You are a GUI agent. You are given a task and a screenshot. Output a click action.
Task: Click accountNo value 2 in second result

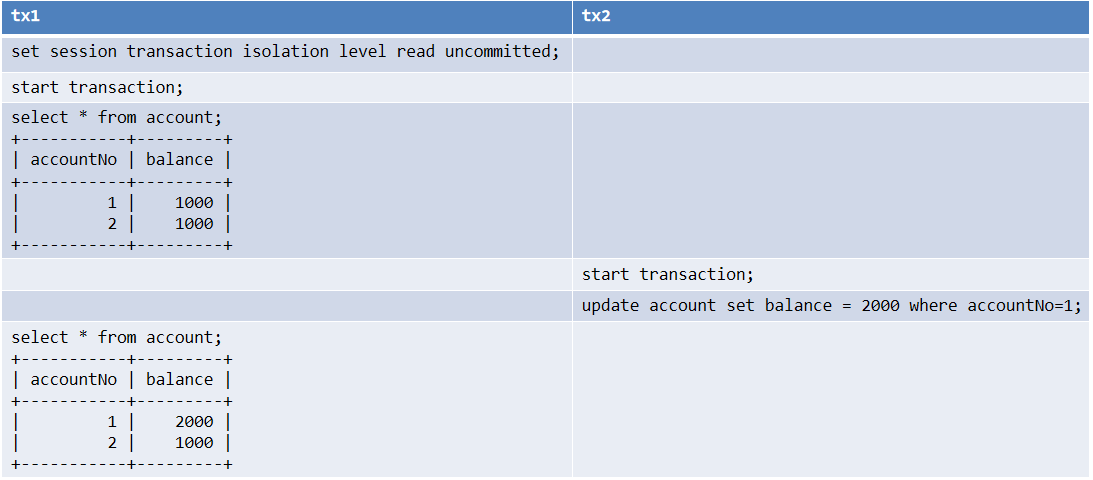point(113,443)
